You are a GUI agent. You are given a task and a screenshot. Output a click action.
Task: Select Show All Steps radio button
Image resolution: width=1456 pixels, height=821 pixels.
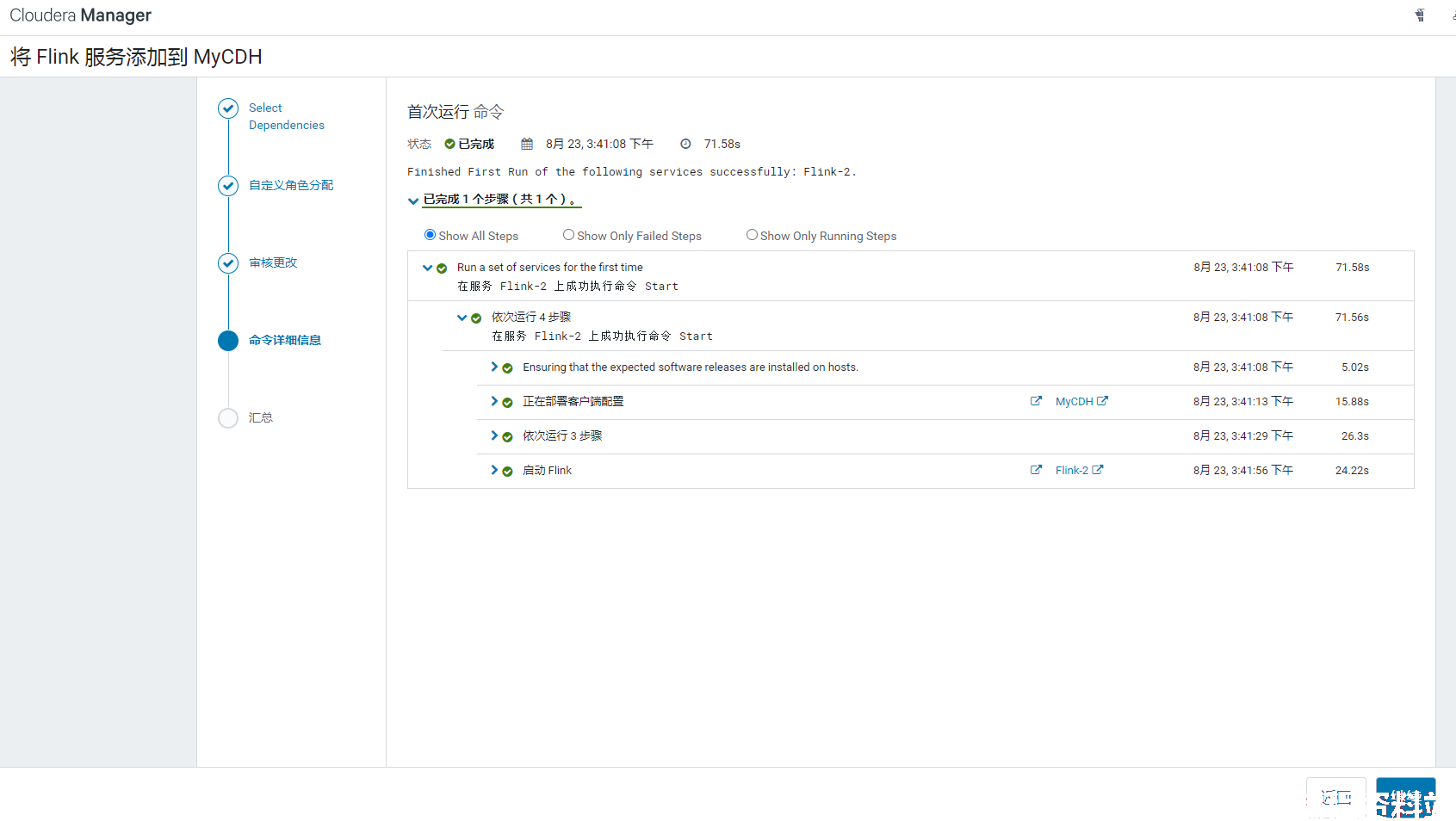[x=431, y=235]
